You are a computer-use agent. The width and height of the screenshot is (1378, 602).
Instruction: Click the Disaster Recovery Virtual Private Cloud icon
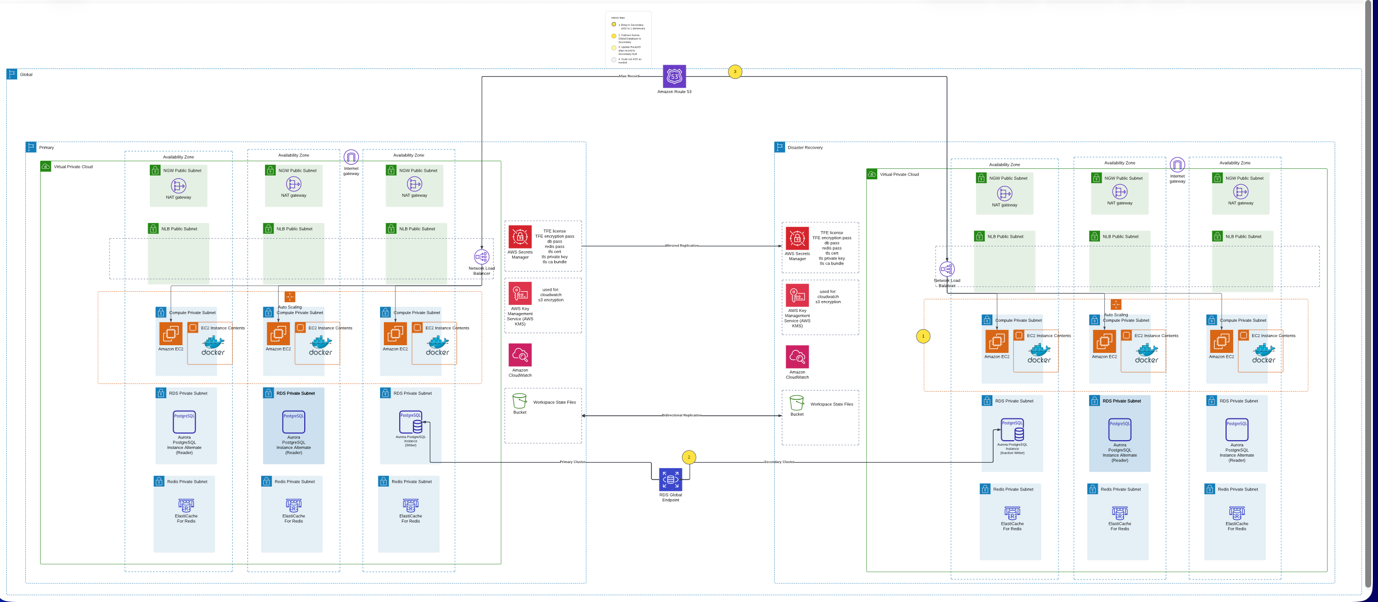872,174
